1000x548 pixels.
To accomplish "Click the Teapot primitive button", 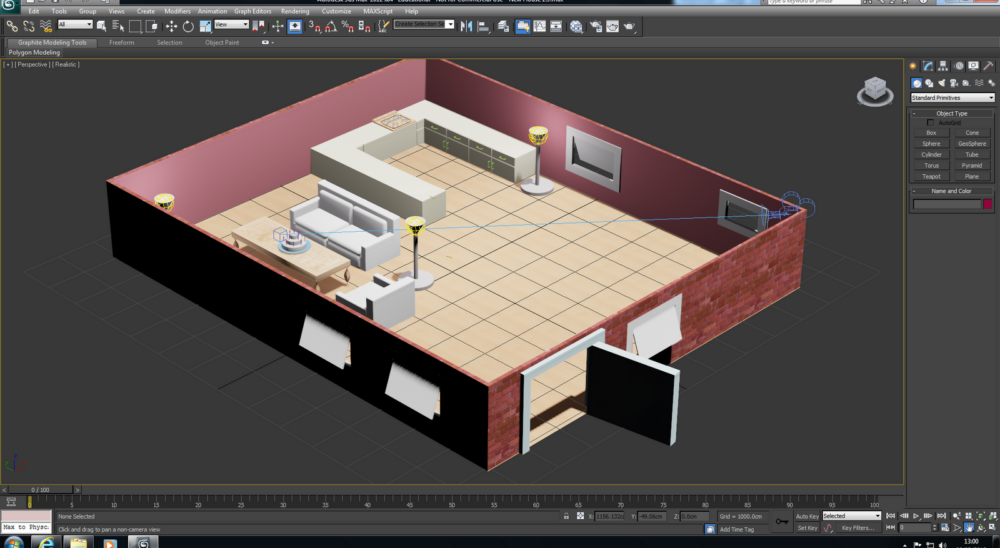I will [931, 176].
